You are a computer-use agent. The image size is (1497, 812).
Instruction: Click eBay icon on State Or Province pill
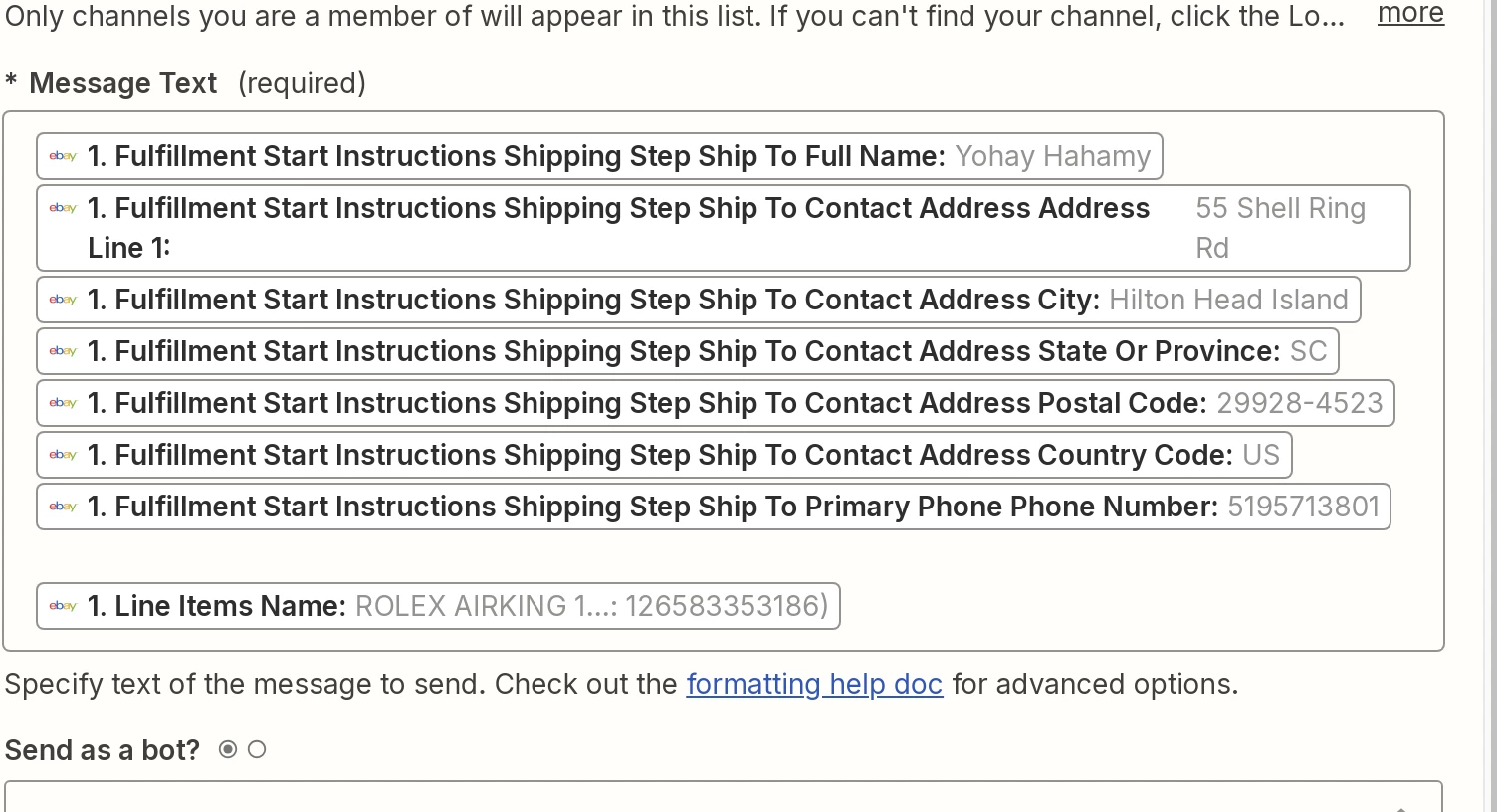pyautogui.click(x=63, y=351)
